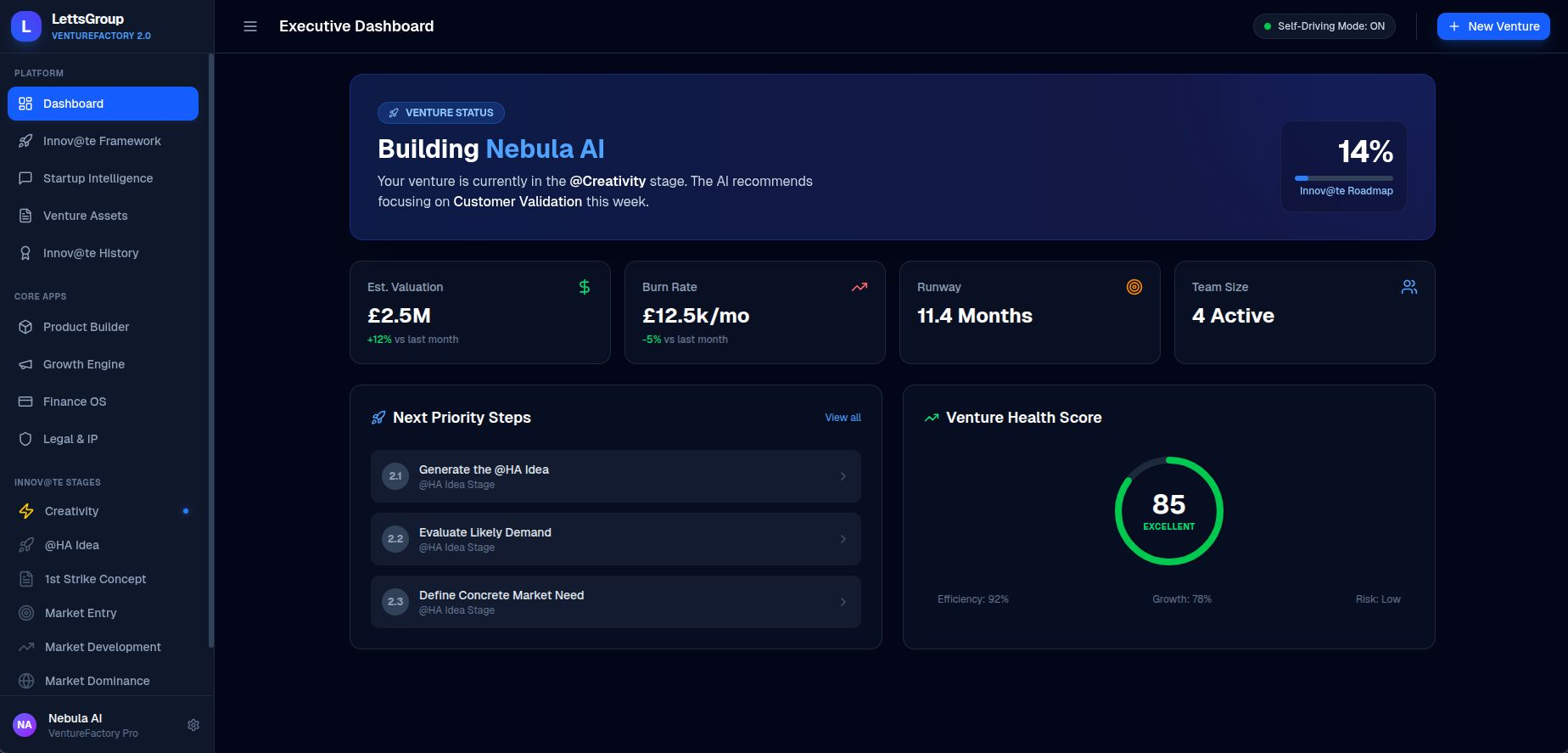Open the Innov@te Roadmap link
Image resolution: width=1568 pixels, height=753 pixels.
[x=1346, y=191]
